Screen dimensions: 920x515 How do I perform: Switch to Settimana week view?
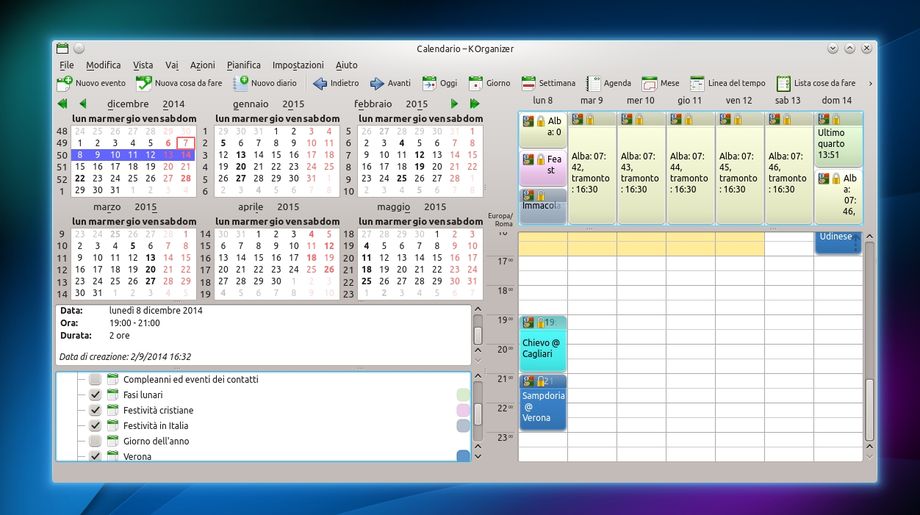(528, 84)
